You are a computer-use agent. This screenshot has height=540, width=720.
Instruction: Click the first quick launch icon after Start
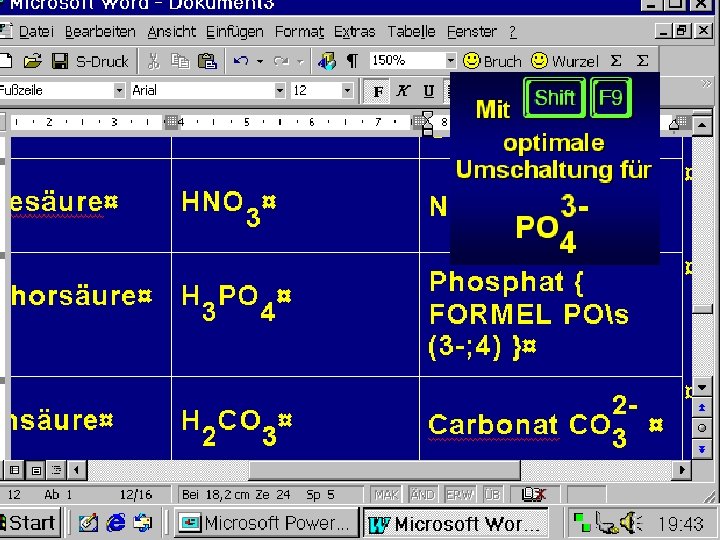(88, 523)
